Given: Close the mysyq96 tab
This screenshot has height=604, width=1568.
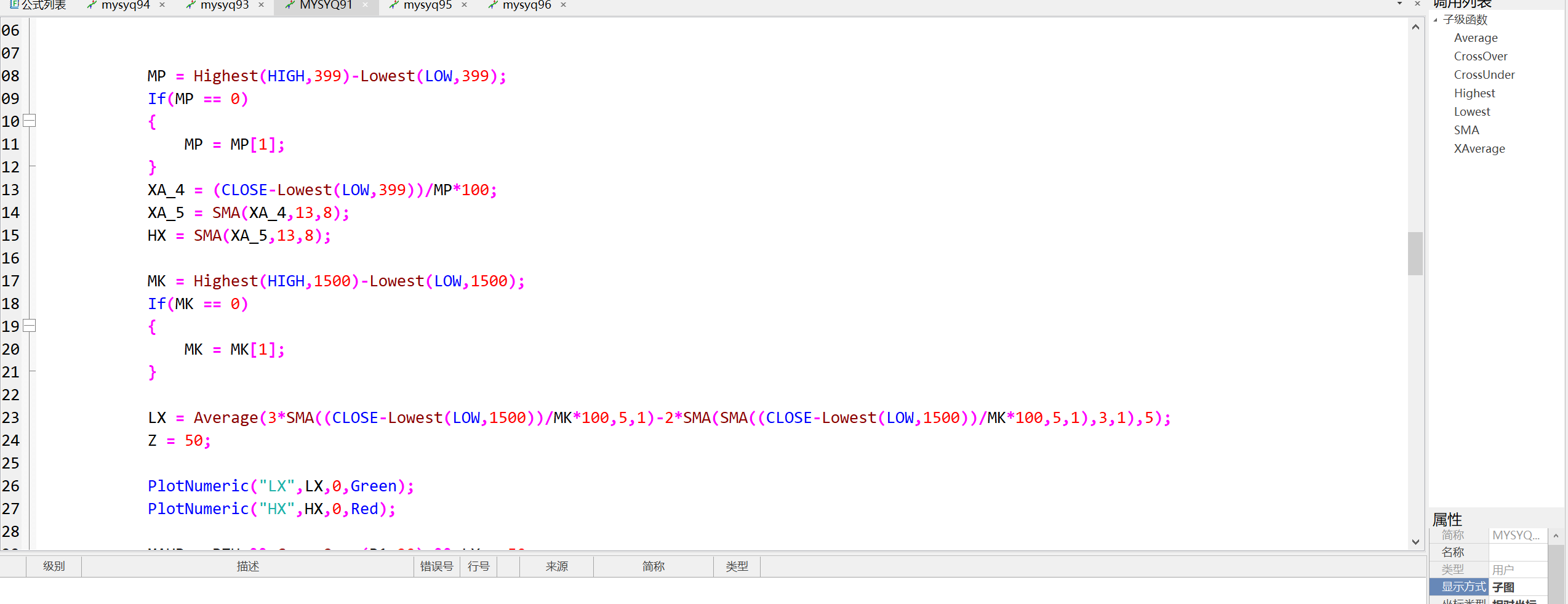Looking at the screenshot, I should point(563,5).
